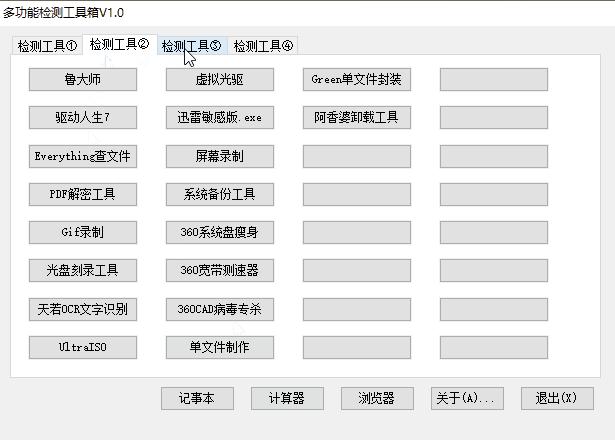Viewport: 615px width, 440px height.
Task: Open 记事本 button
Action: coord(197,398)
